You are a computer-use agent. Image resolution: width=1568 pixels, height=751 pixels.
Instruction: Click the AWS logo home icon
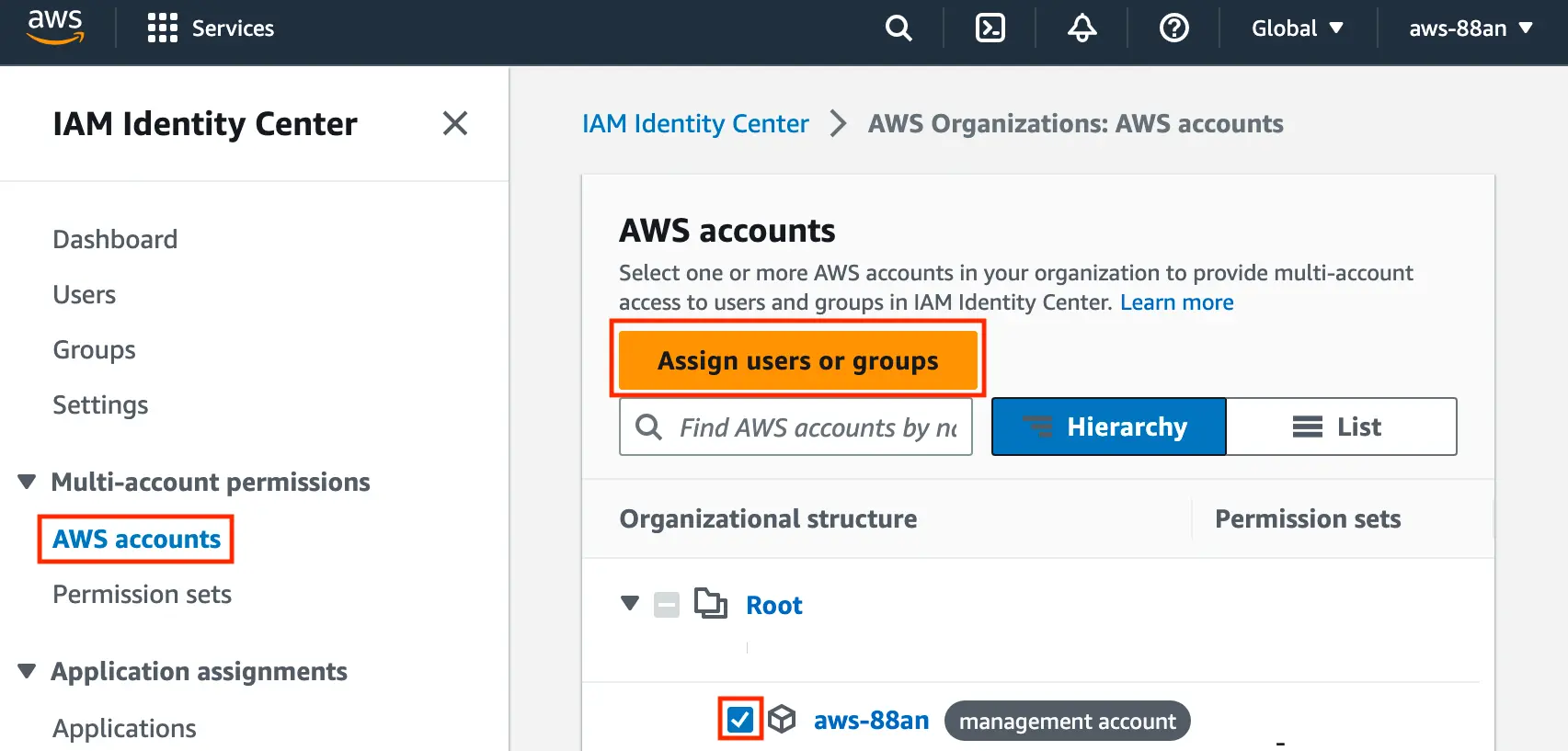pos(55,27)
